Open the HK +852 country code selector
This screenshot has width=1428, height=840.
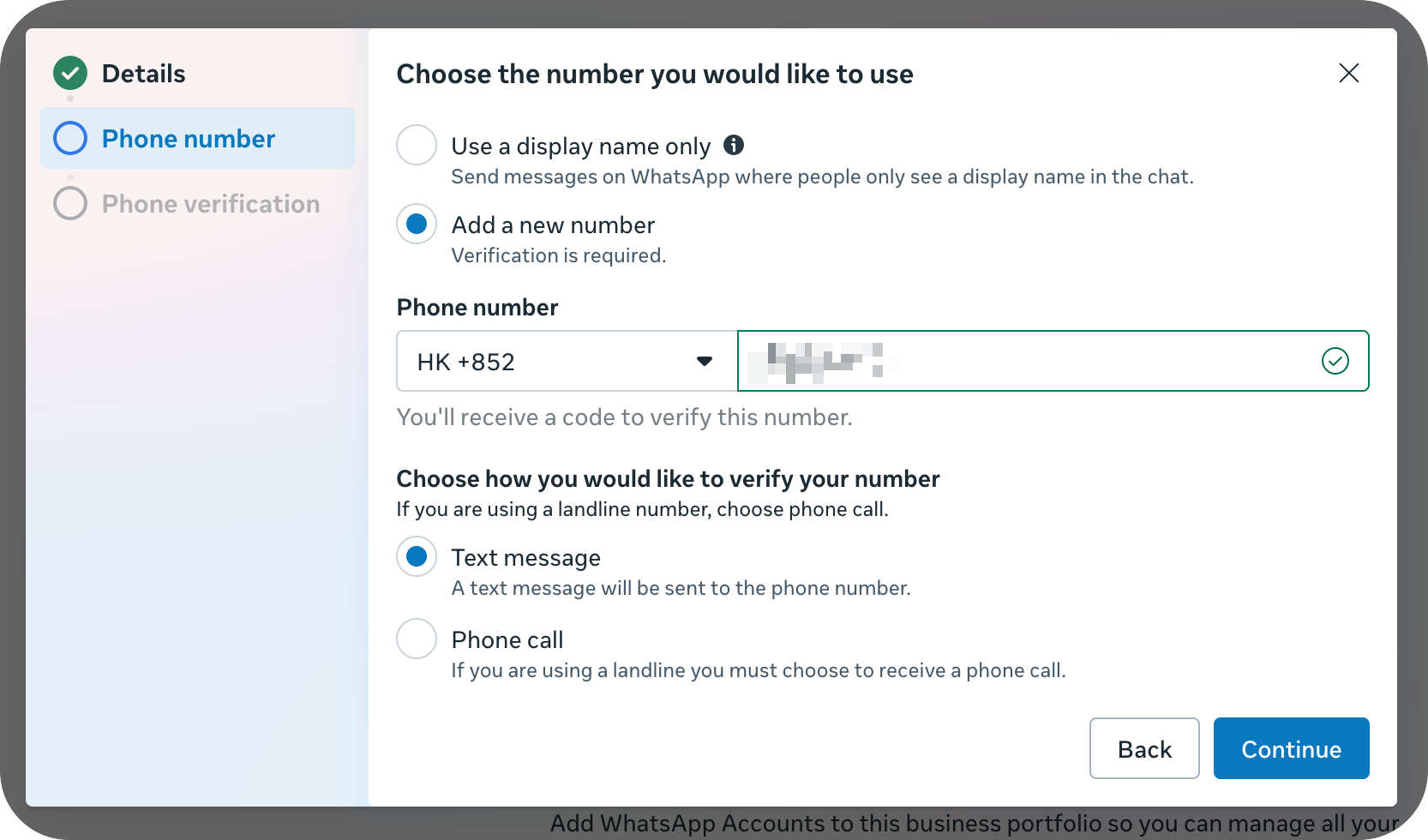[x=566, y=361]
